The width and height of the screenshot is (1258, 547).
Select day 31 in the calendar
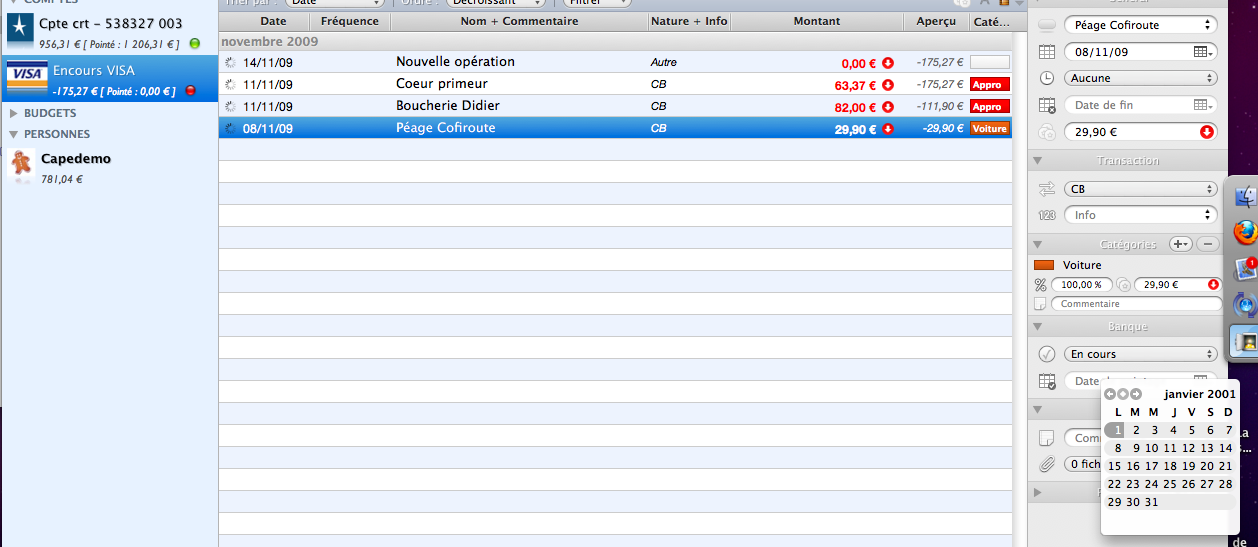tap(1152, 502)
